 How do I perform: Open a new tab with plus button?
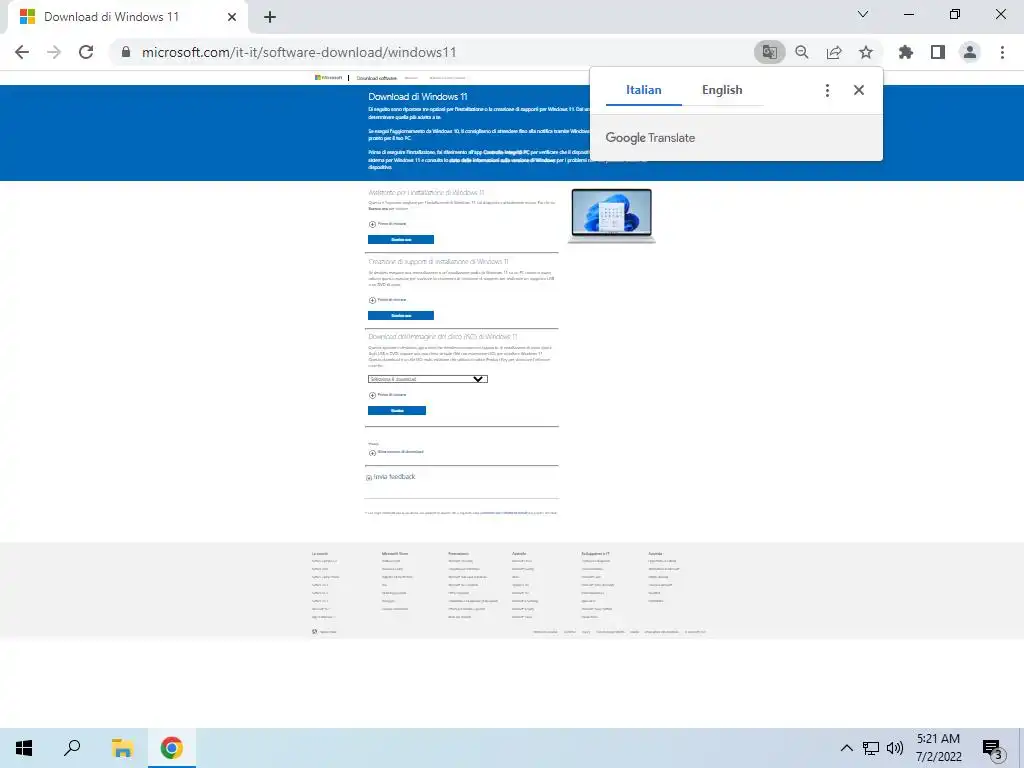pyautogui.click(x=270, y=17)
